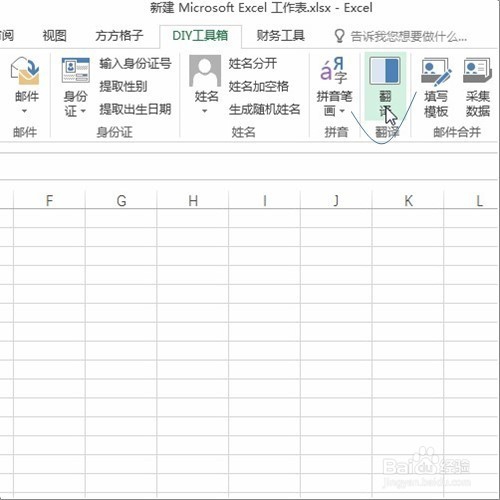Open the 财务工具 tab
This screenshot has width=500, height=500.
click(x=281, y=36)
